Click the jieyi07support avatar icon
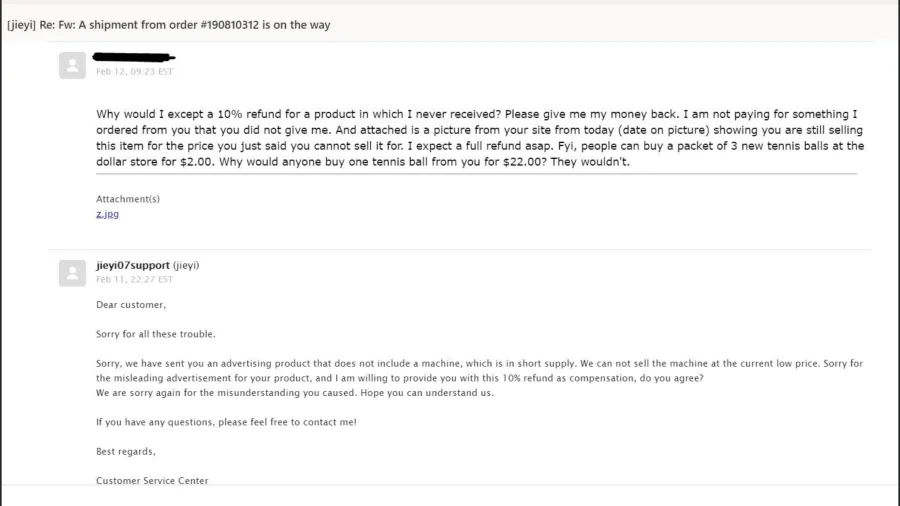Screen dimensions: 900x506 point(72,273)
